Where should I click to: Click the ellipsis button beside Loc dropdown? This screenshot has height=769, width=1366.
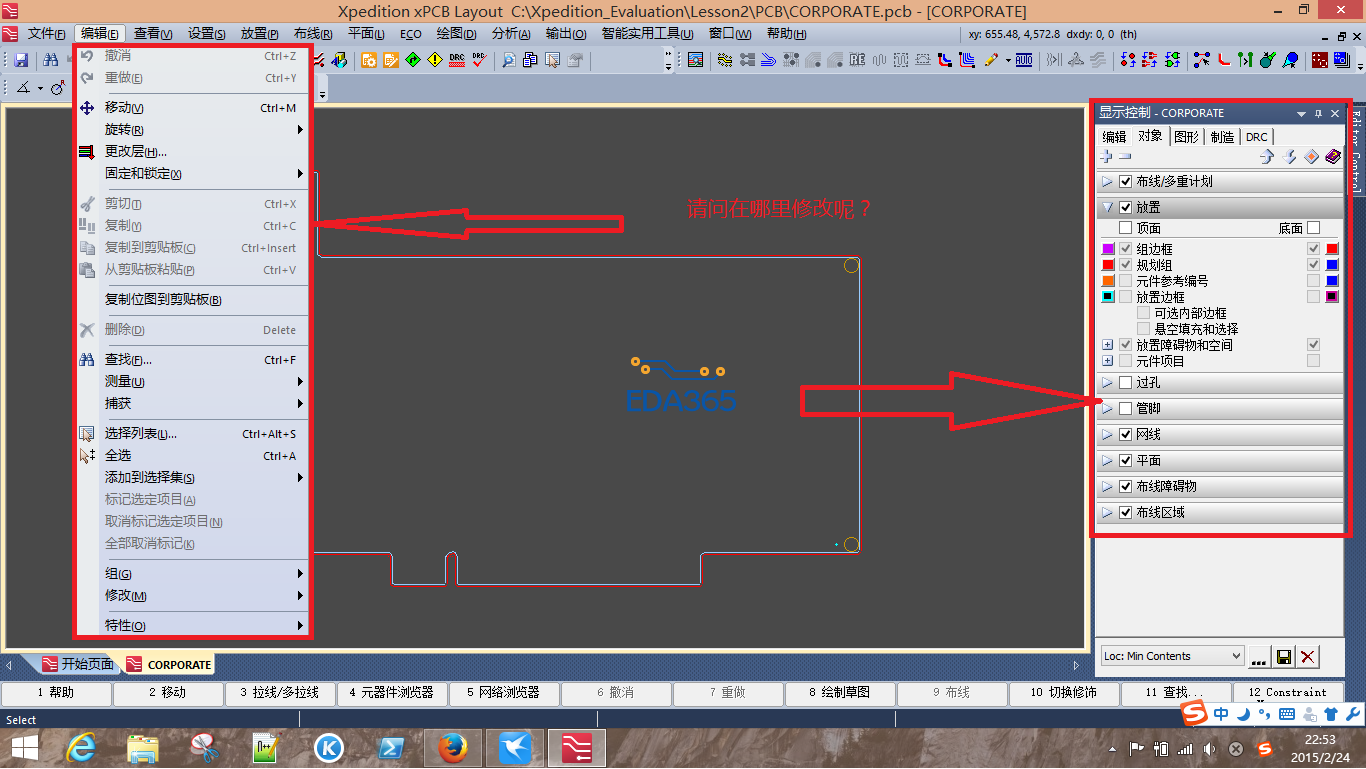pos(1259,657)
